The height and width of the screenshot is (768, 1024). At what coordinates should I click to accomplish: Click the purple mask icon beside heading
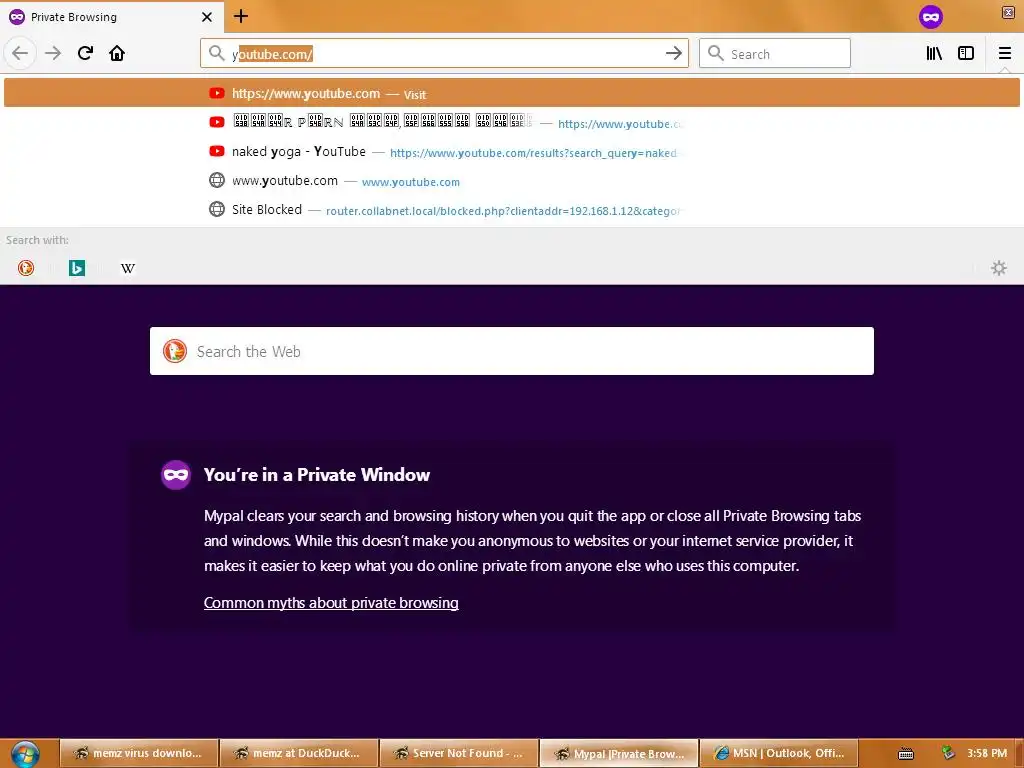coord(176,475)
